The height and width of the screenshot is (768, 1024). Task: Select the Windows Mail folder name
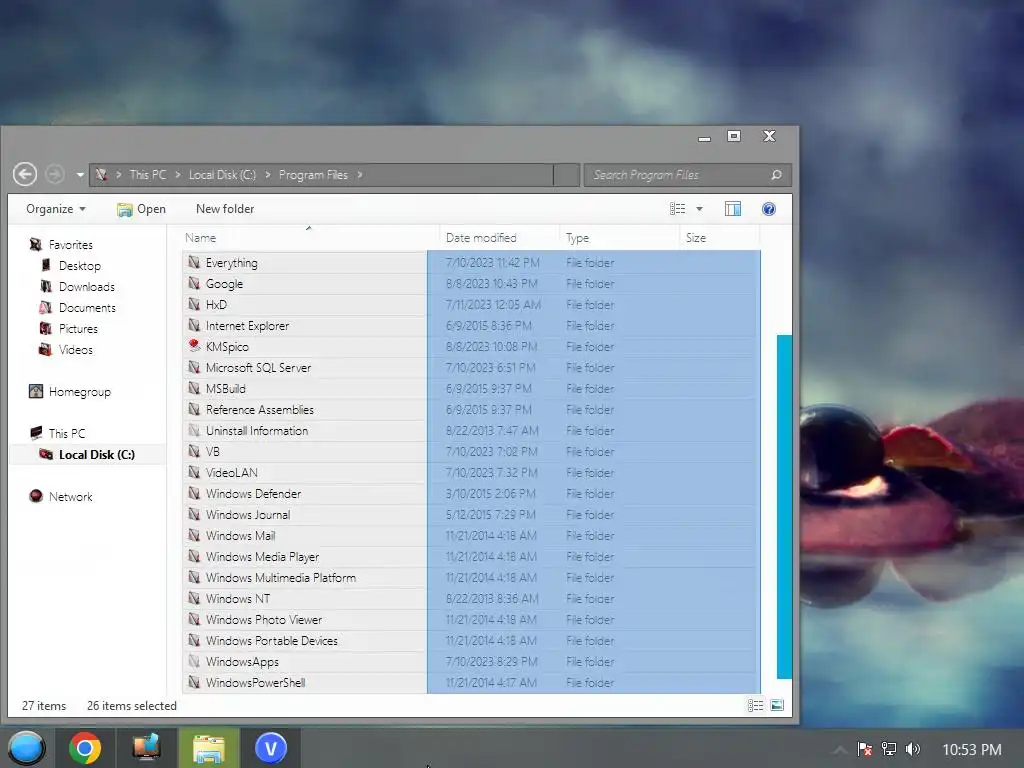tap(240, 536)
